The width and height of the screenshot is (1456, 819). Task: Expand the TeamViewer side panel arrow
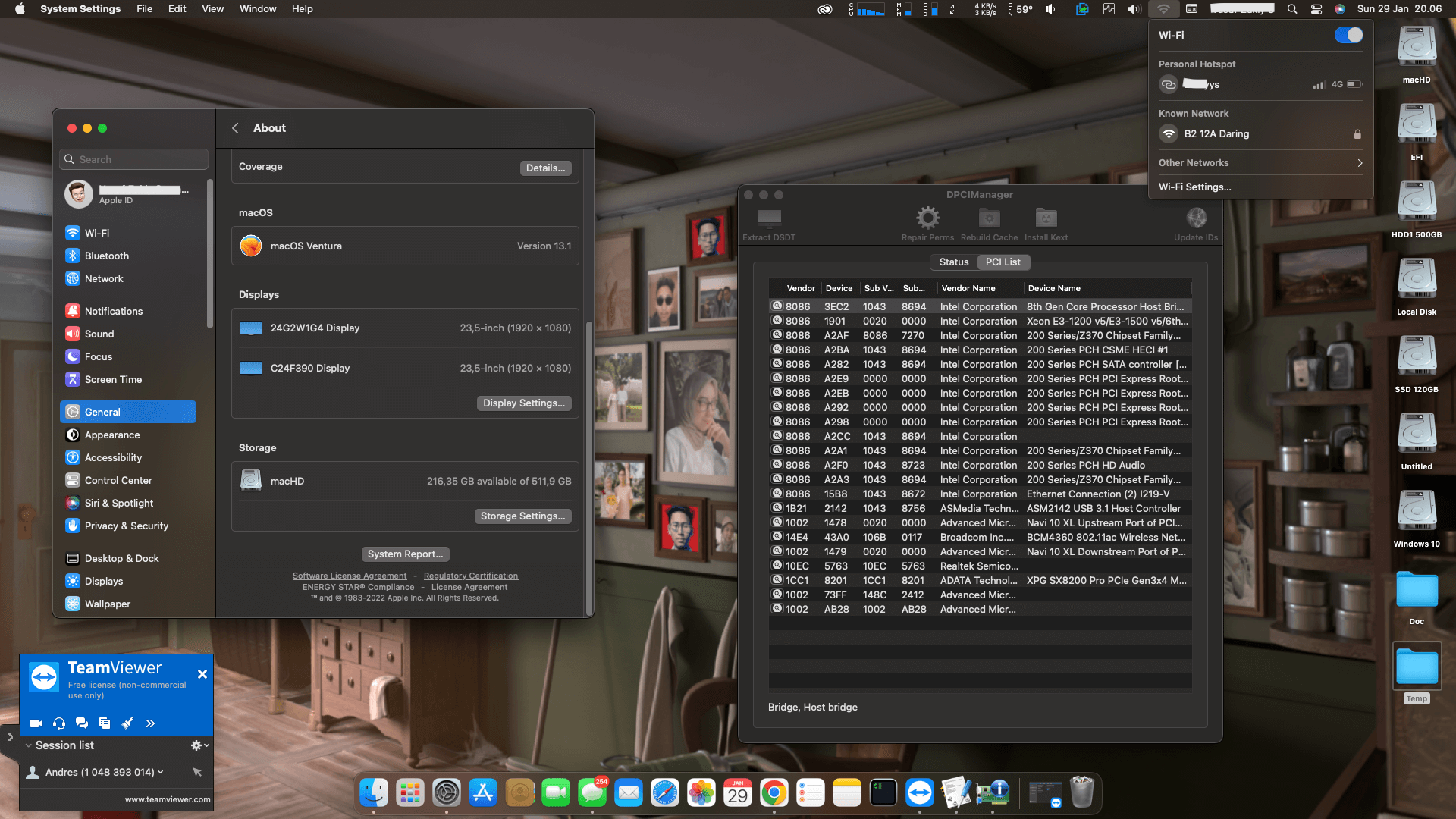coord(10,736)
